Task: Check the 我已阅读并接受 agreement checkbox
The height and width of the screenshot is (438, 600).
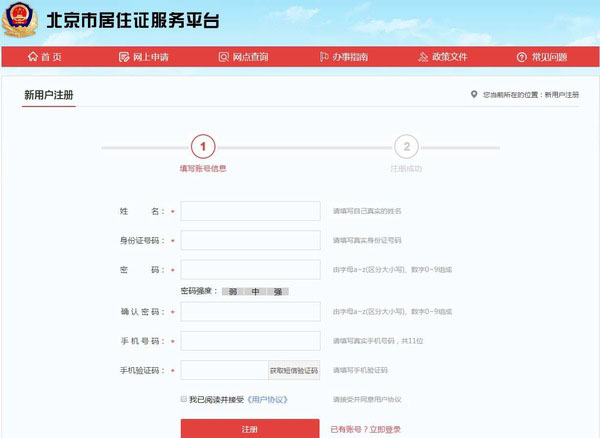Action: pos(183,399)
